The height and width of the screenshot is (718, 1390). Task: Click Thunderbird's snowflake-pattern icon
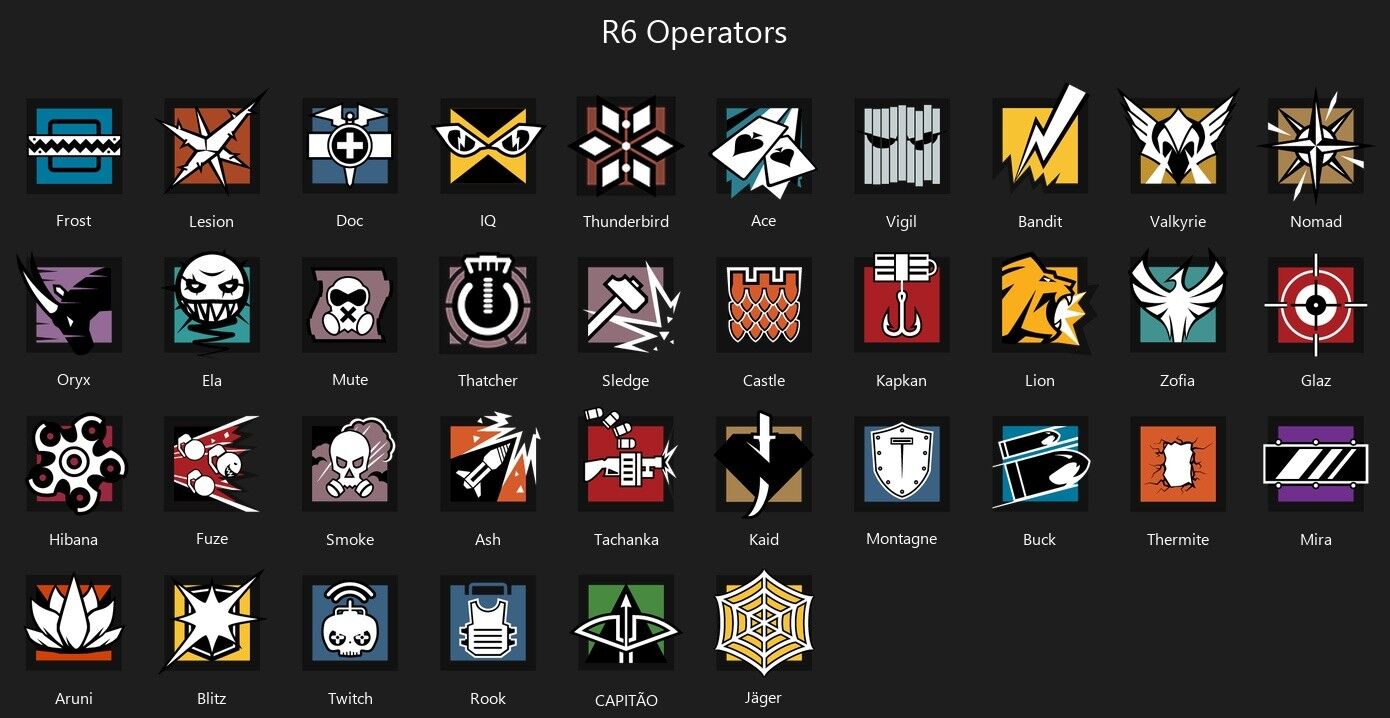pyautogui.click(x=626, y=146)
